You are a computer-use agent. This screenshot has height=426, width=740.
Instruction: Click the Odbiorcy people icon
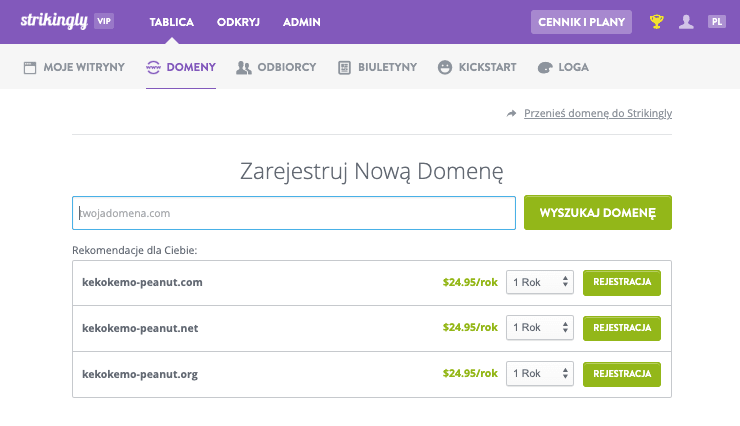pyautogui.click(x=244, y=67)
